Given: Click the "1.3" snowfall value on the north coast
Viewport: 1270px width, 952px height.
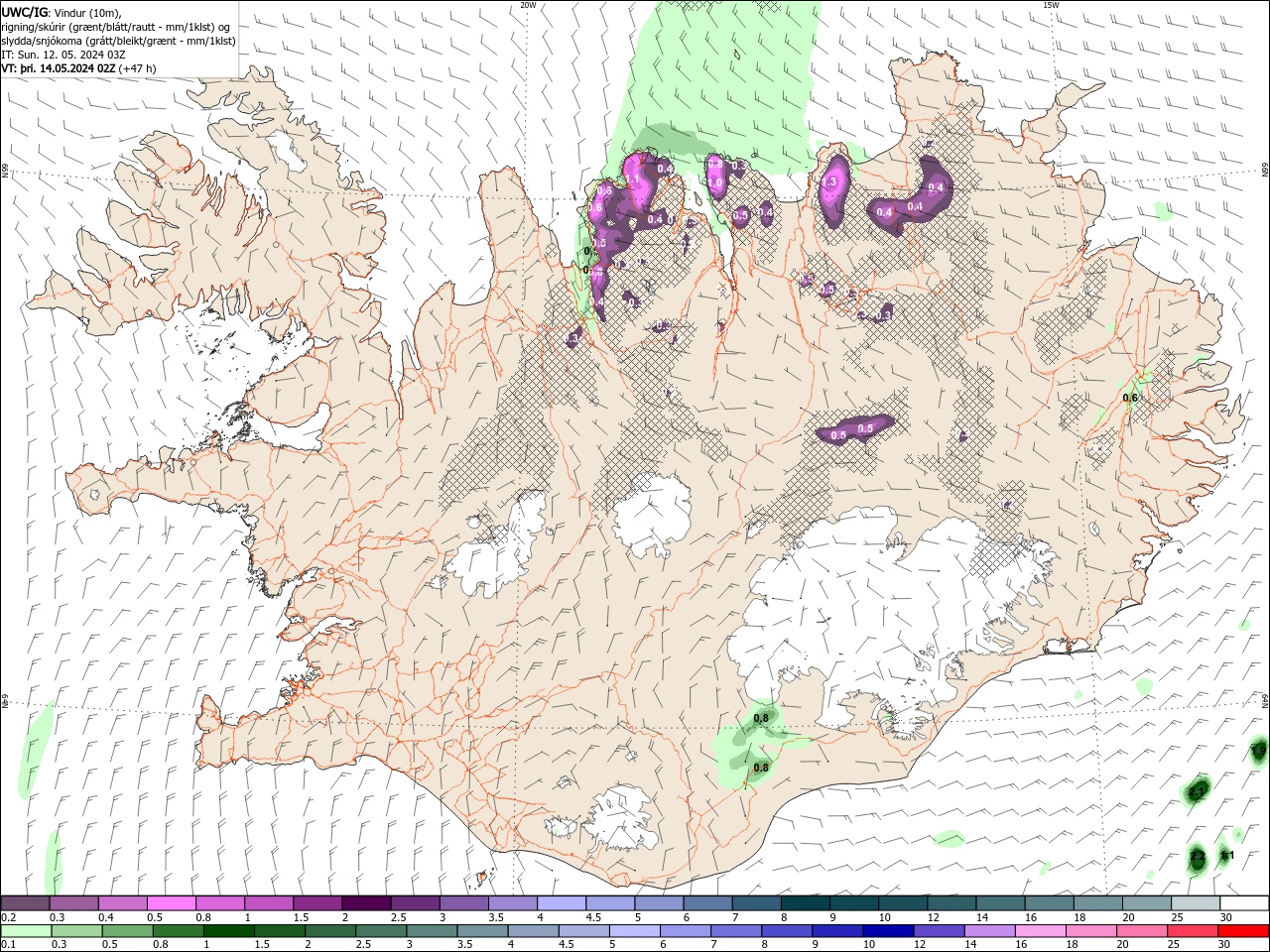Looking at the screenshot, I should coord(831,182).
